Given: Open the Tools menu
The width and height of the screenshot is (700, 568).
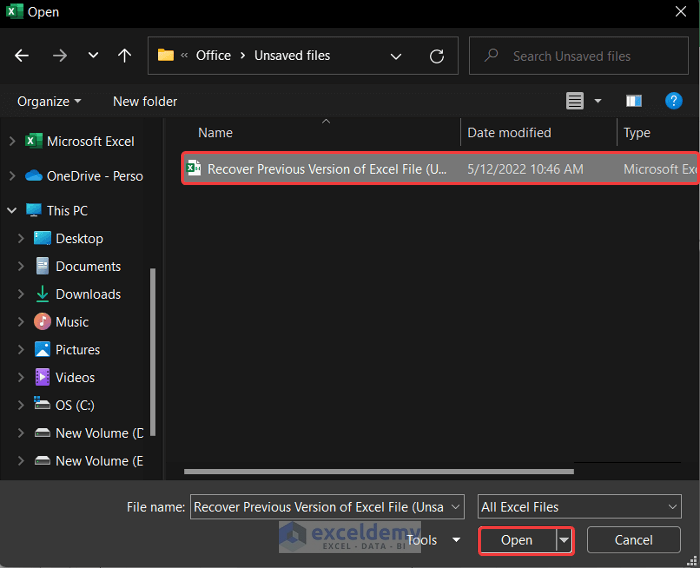Looking at the screenshot, I should (433, 540).
